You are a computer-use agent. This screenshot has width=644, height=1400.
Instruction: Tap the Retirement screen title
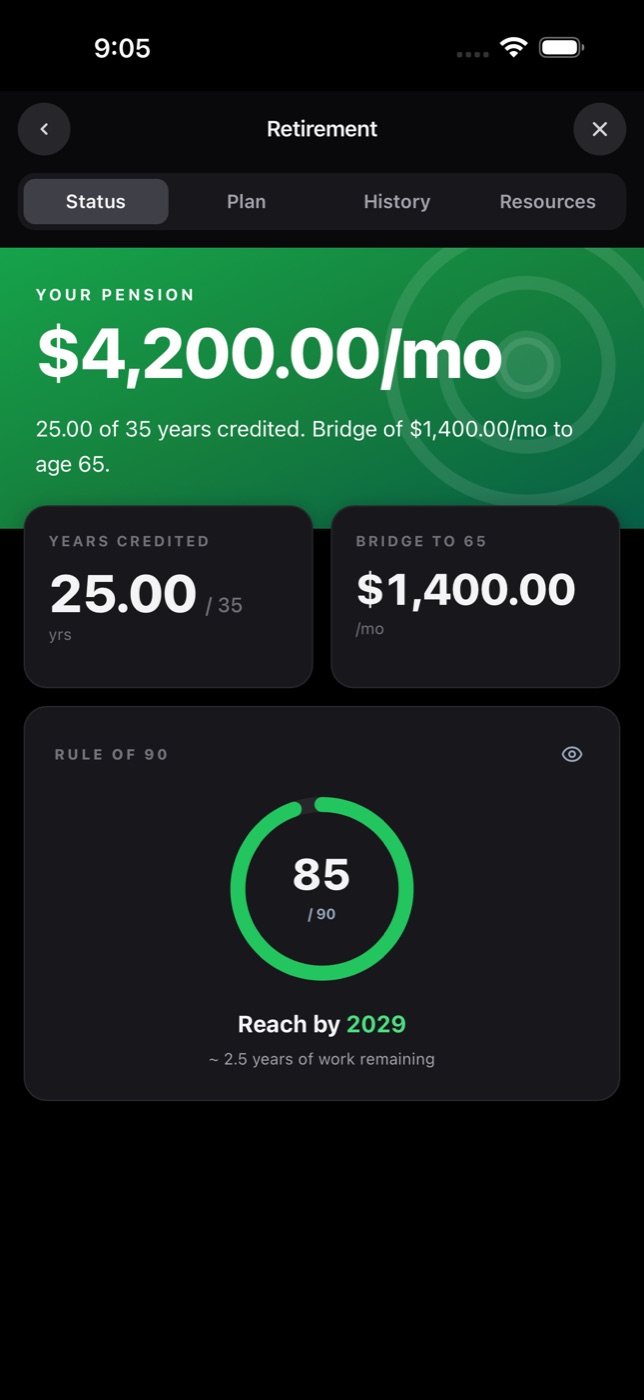pyautogui.click(x=322, y=129)
